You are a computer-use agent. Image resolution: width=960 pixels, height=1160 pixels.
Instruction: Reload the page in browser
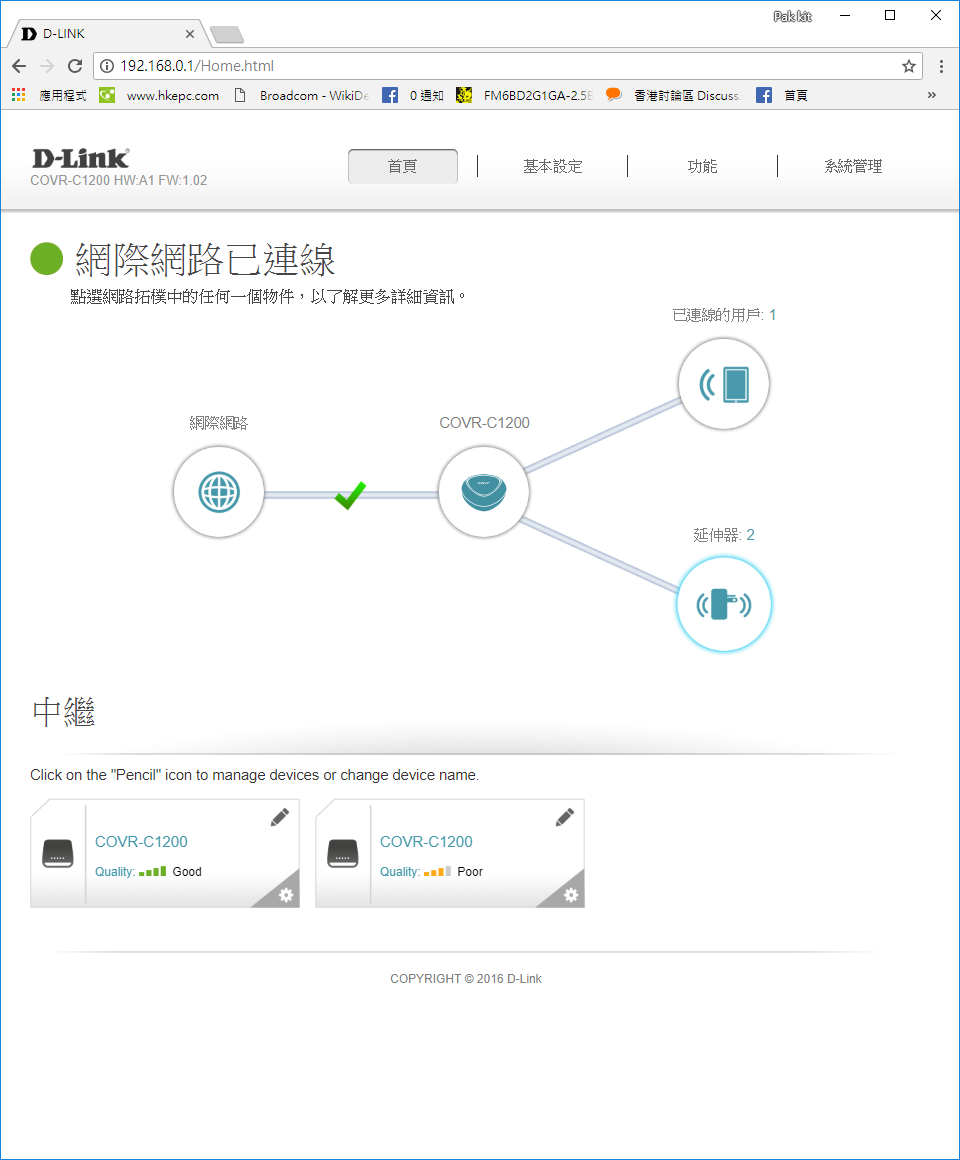tap(75, 66)
